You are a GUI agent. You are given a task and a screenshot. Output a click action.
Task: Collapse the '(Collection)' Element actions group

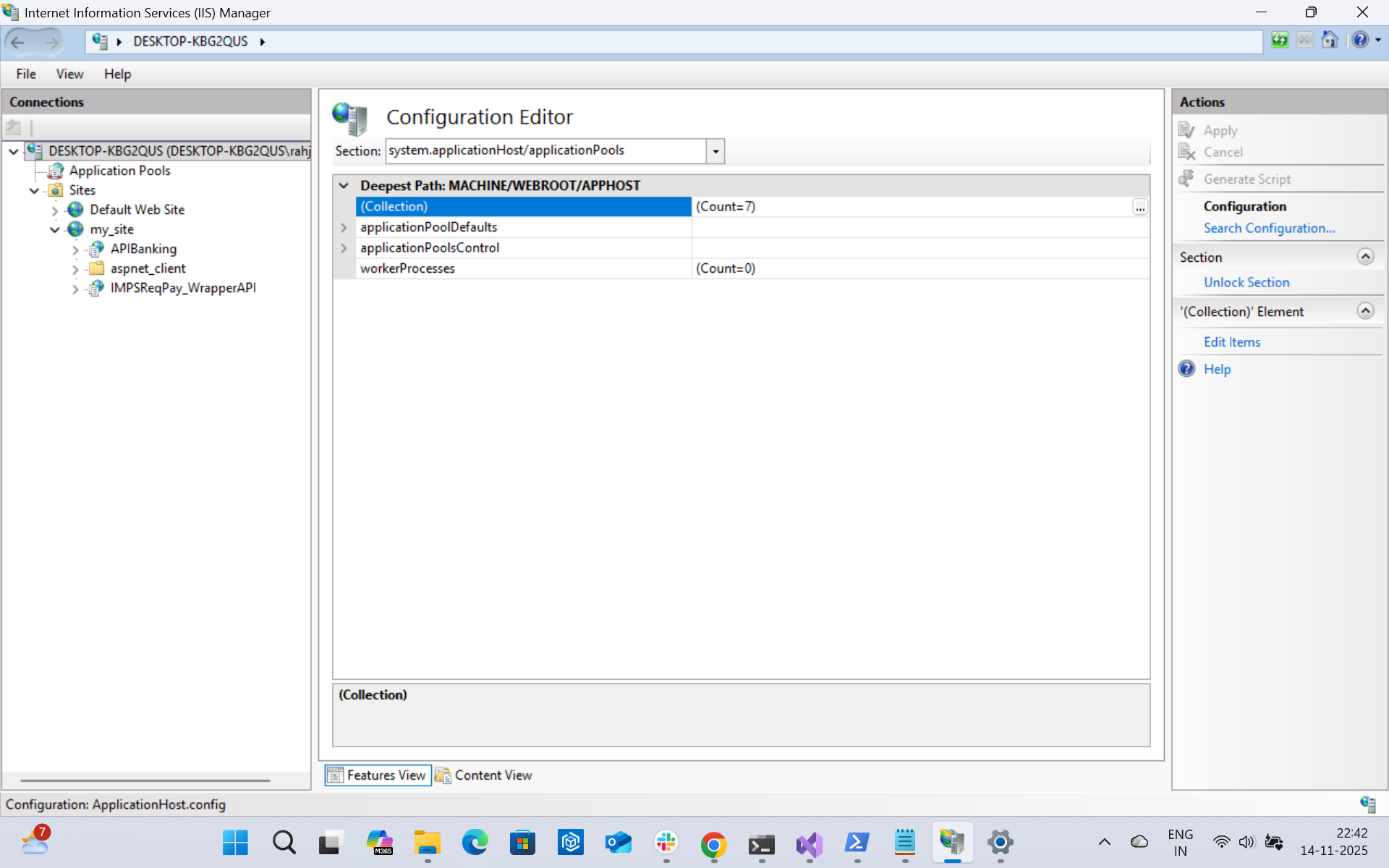coord(1365,311)
